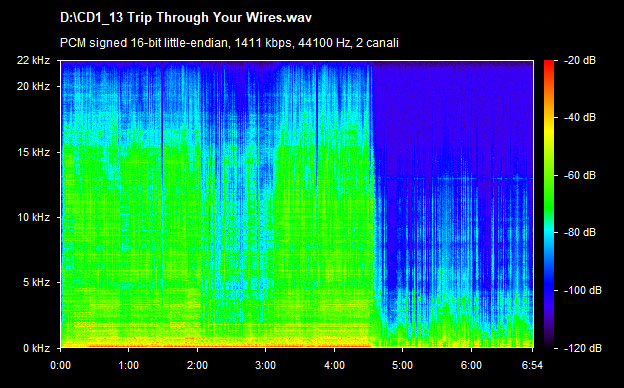Click the file title Trip Through Your Wires.wav

click(x=186, y=18)
